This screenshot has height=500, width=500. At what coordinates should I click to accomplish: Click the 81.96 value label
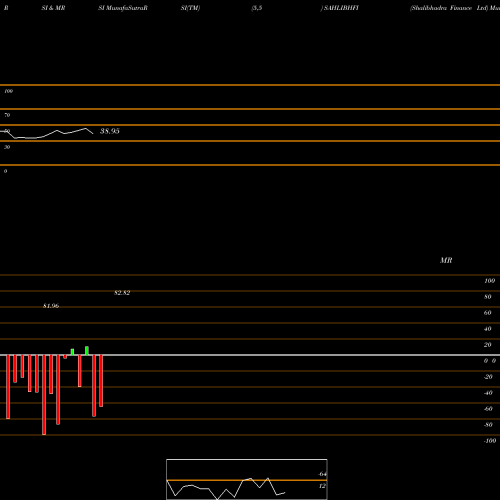pos(51,306)
